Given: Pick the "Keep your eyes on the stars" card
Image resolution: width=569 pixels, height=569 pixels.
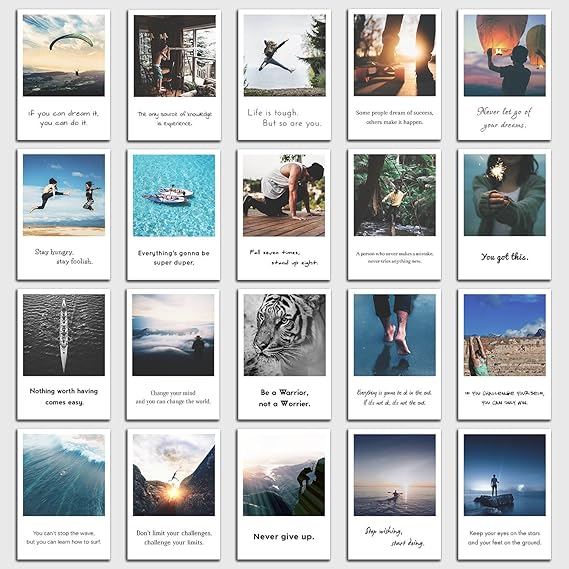Looking at the screenshot, I should pyautogui.click(x=504, y=495).
